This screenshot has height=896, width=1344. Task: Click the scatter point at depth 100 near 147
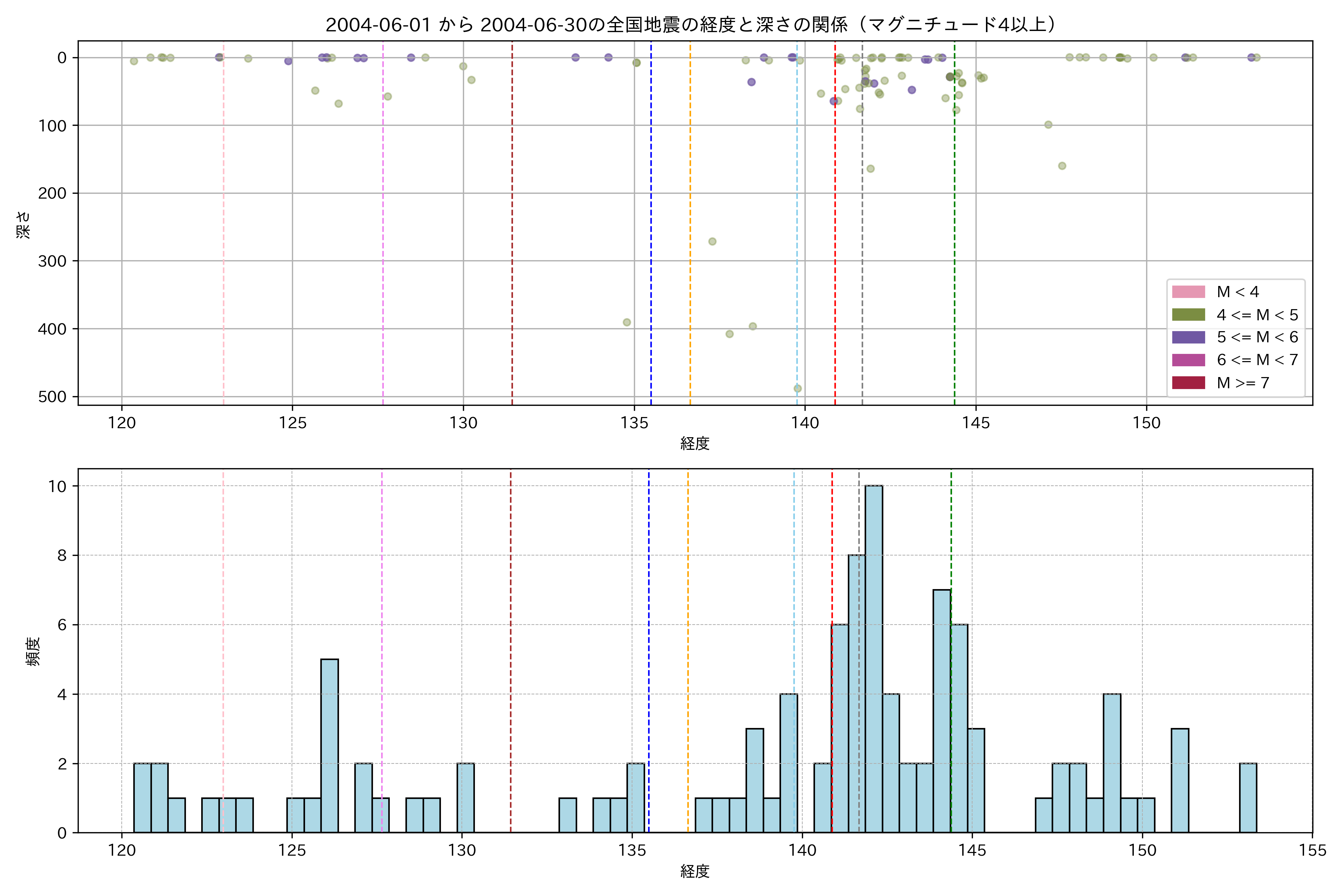1048,125
